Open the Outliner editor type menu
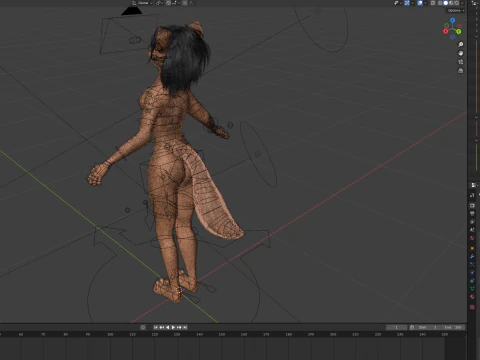This screenshot has width=480, height=360. point(475,3)
